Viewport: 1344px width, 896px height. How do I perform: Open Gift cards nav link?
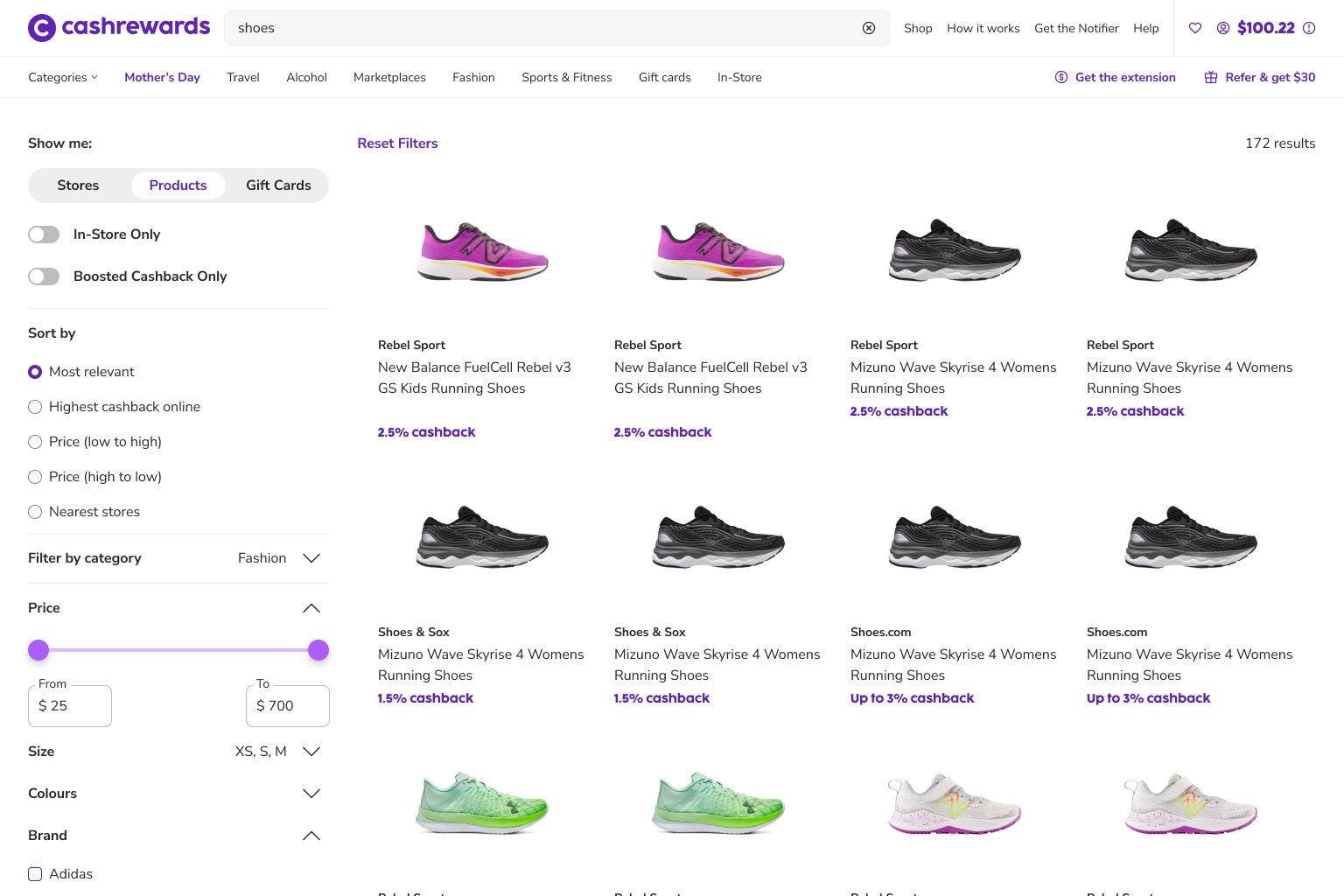[x=665, y=77]
